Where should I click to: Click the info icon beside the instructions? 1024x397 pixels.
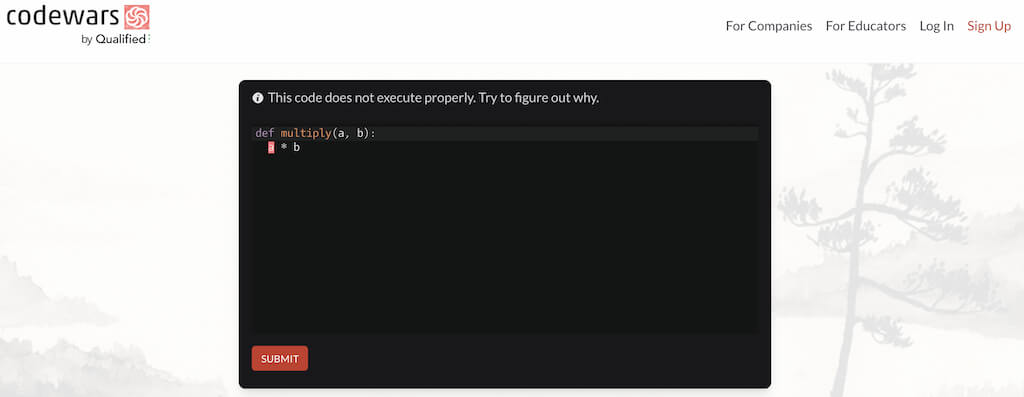258,99
